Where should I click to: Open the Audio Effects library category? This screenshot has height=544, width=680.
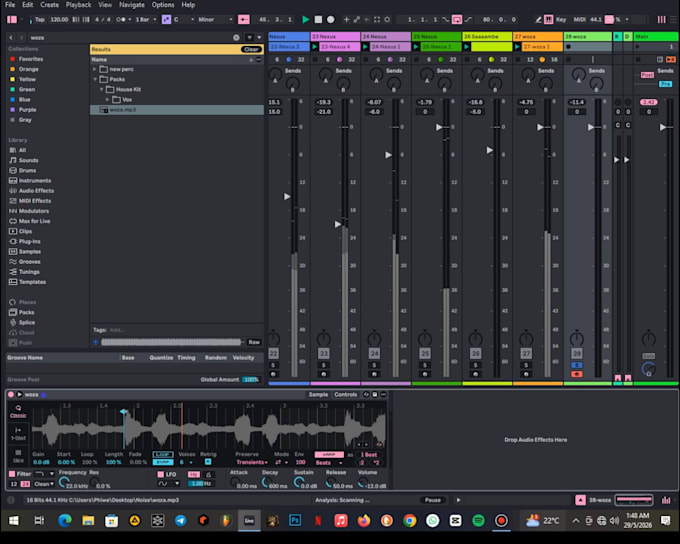(x=32, y=190)
